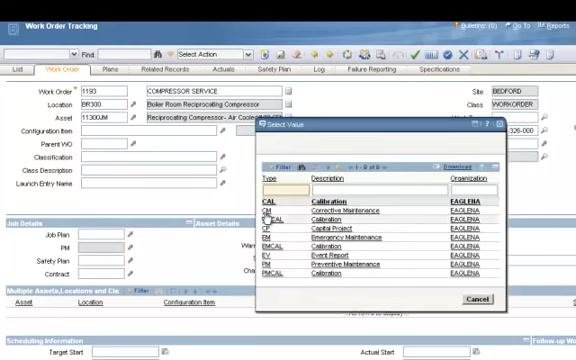Open the Specifications tab
Image resolution: width=576 pixels, height=360 pixels.
pyautogui.click(x=439, y=69)
